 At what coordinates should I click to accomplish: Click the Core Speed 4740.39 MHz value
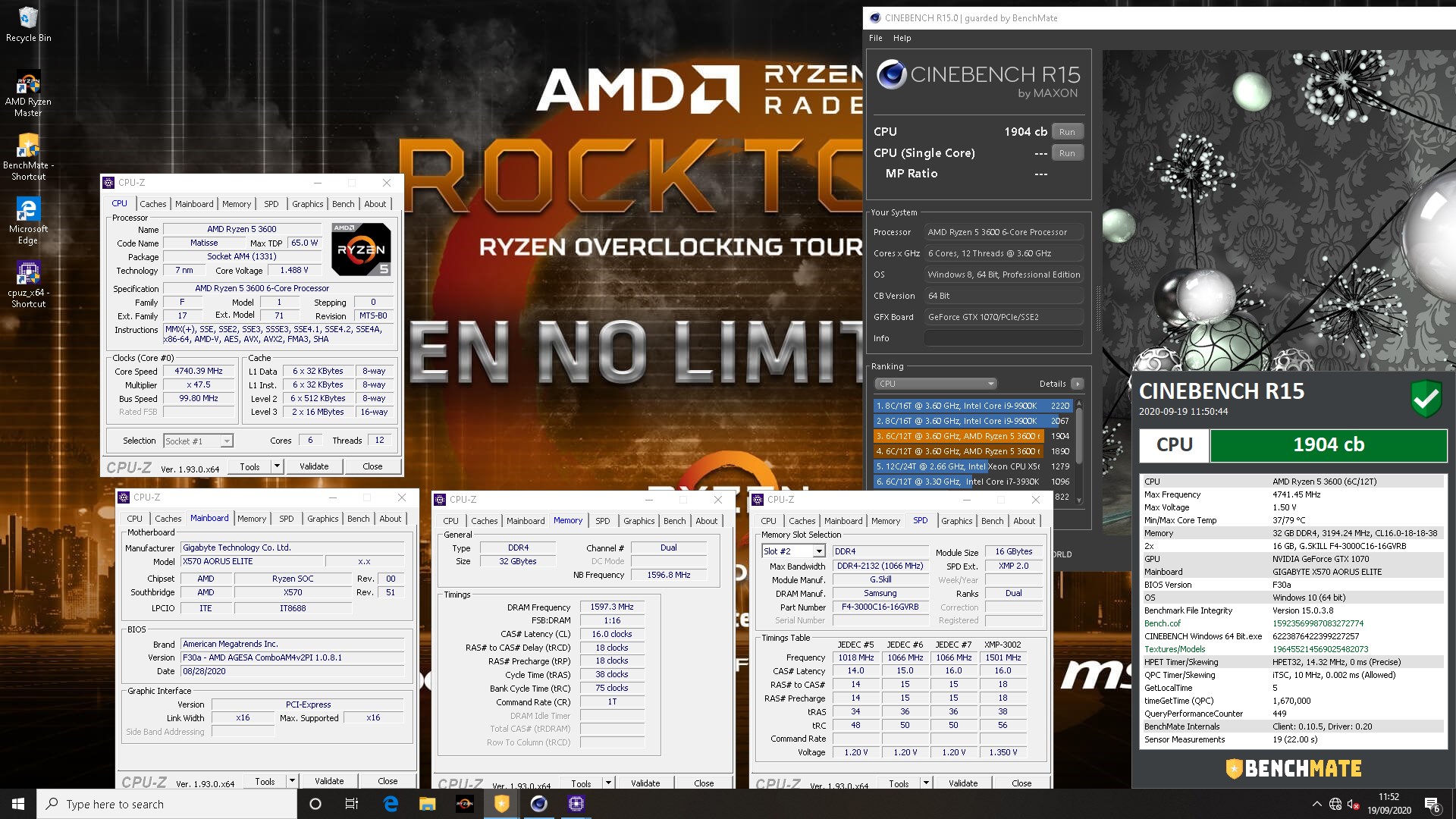coord(199,372)
